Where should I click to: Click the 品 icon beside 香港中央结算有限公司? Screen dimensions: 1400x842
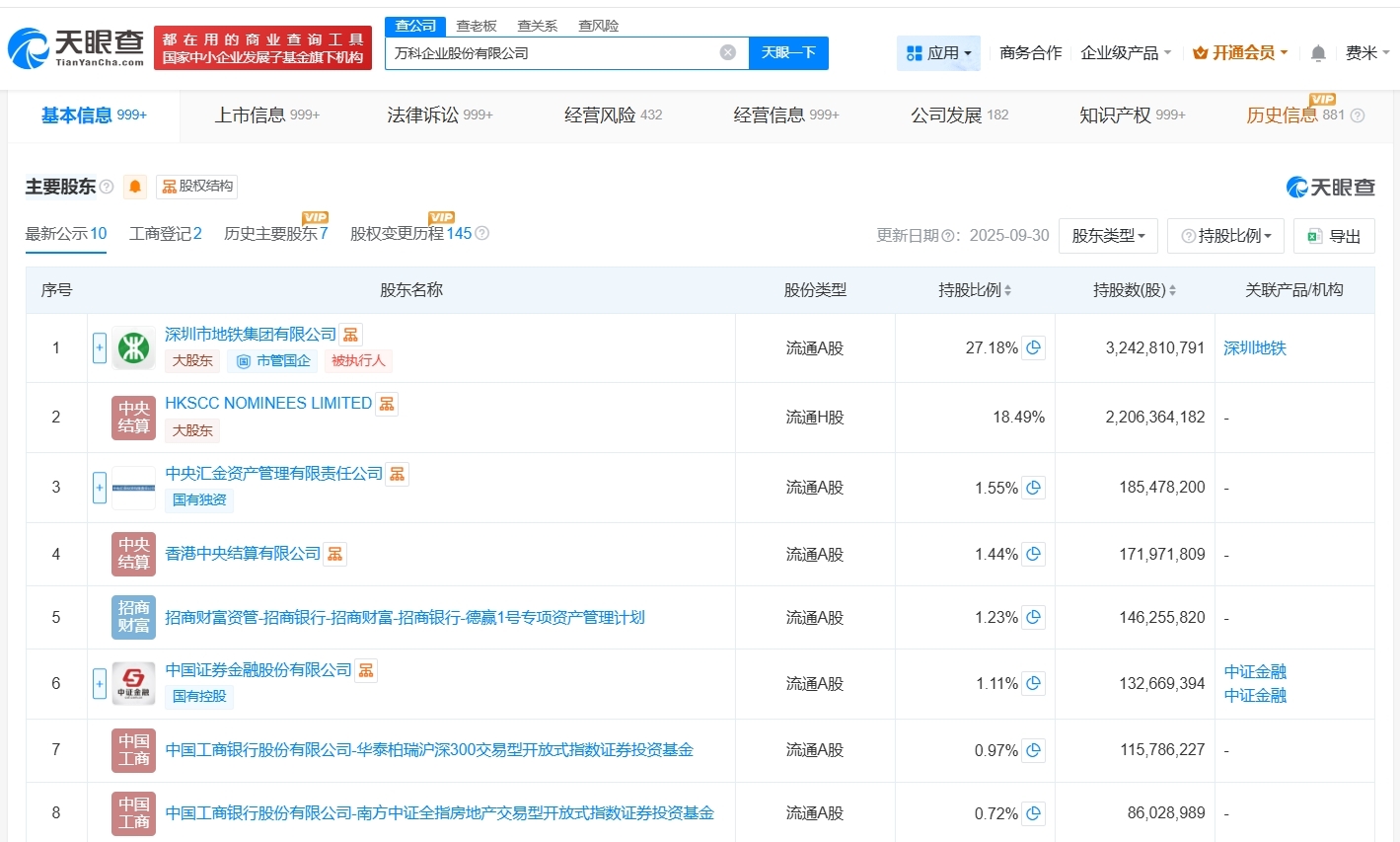coord(334,554)
